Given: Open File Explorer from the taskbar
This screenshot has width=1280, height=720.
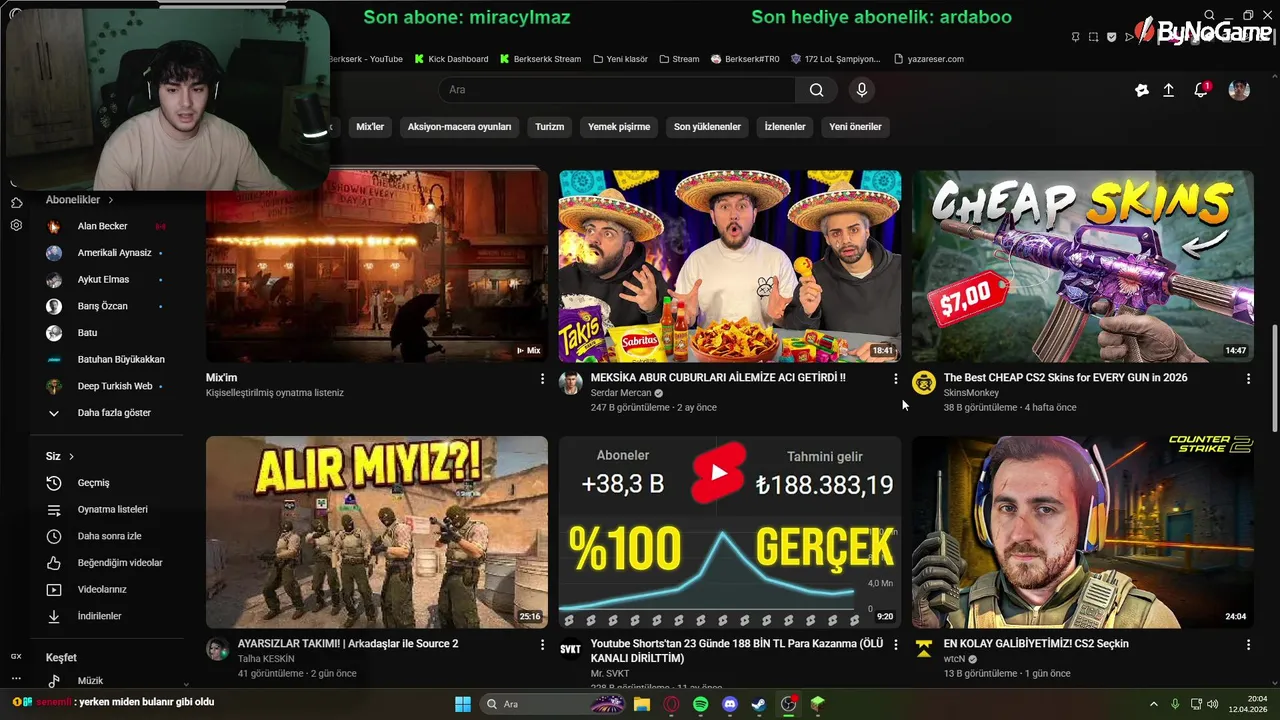Looking at the screenshot, I should 642,704.
